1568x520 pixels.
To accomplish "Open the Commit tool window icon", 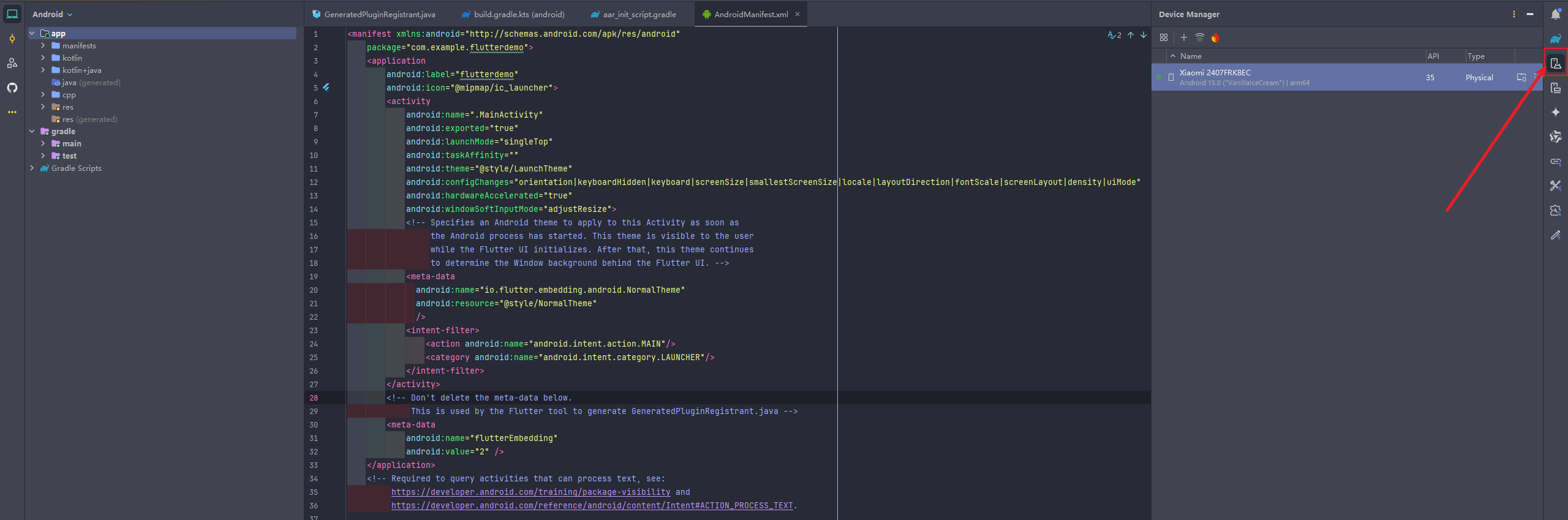I will 12,39.
